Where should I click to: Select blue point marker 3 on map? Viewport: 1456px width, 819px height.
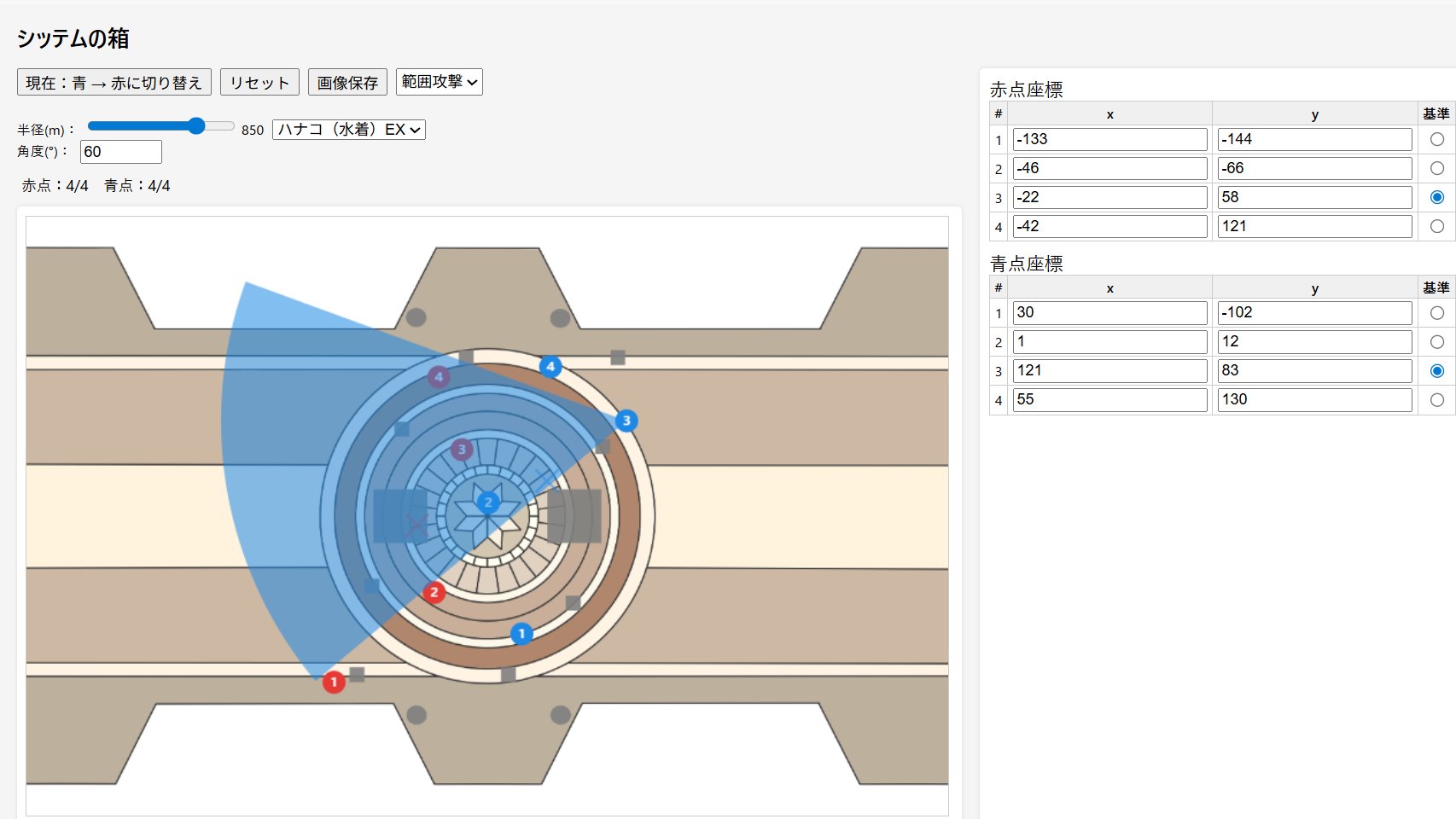626,421
